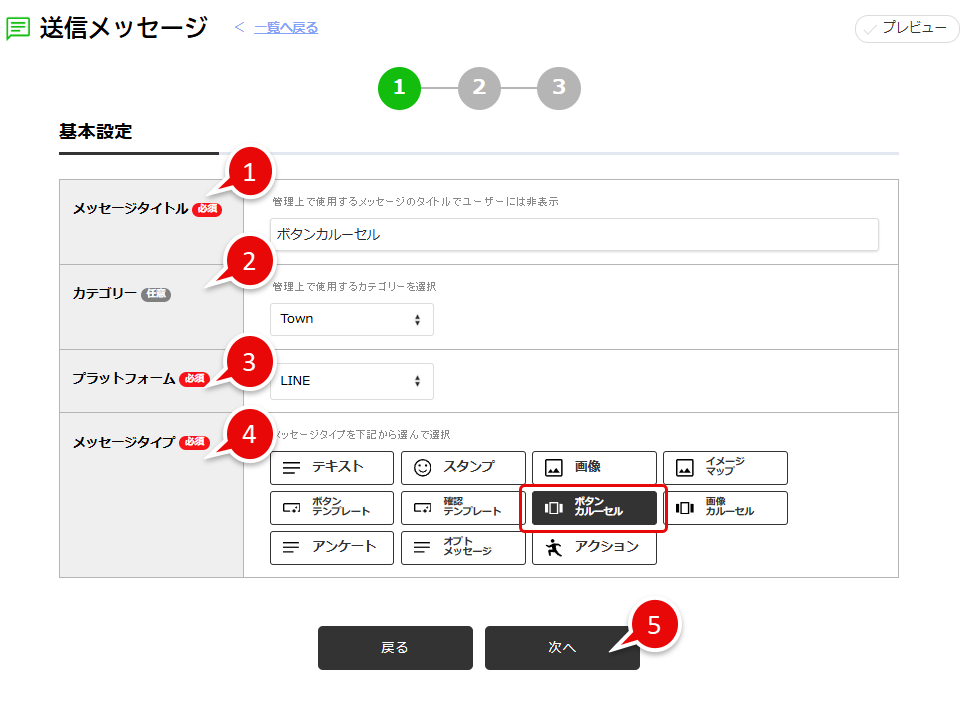The image size is (967, 710).
Task: Click step 2 in the progress indicator
Action: [x=479, y=88]
